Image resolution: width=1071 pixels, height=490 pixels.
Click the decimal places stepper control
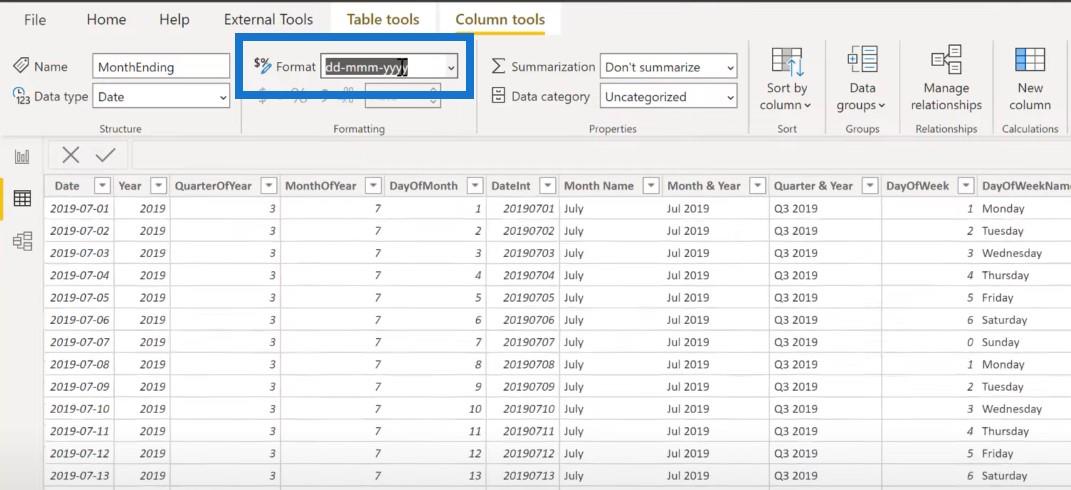click(434, 96)
